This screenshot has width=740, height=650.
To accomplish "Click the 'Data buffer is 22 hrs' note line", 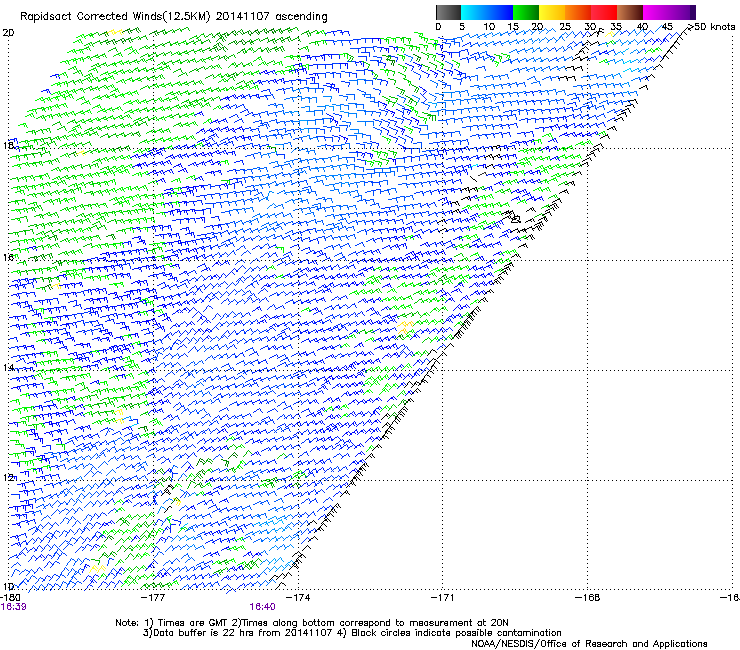I will (x=352, y=633).
